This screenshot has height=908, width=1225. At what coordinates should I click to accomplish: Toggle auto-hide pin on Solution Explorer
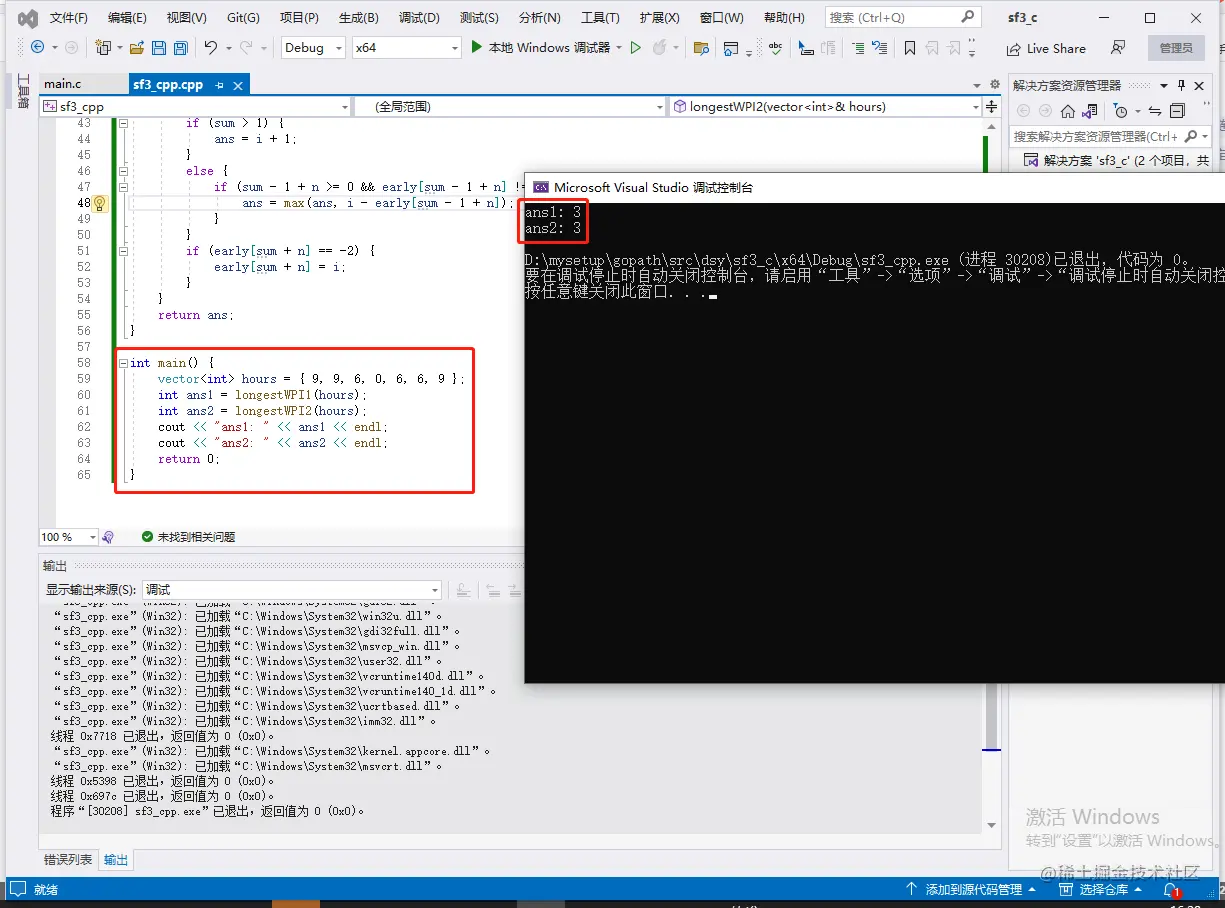[1182, 85]
